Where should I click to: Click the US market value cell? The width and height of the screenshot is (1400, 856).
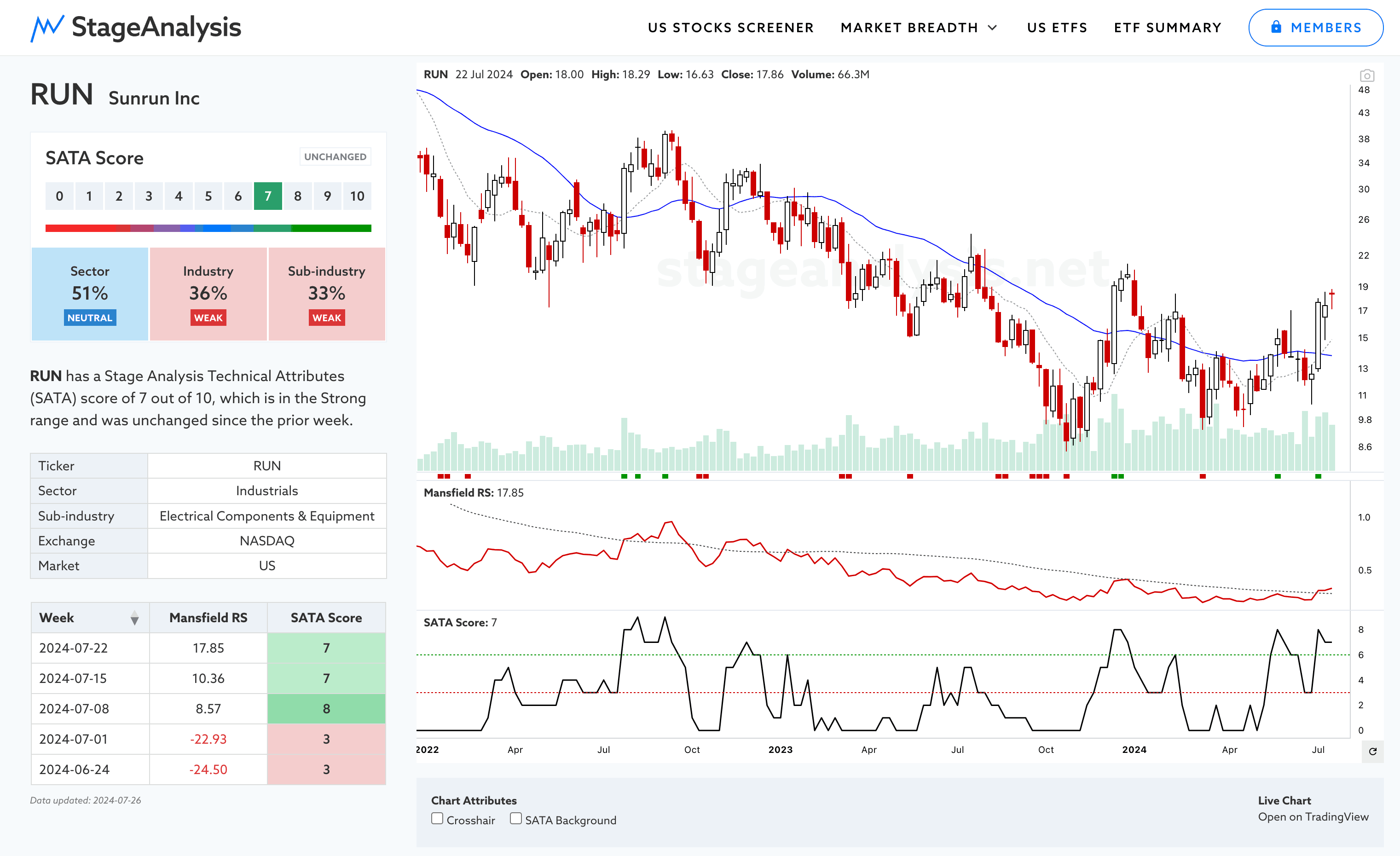point(267,566)
